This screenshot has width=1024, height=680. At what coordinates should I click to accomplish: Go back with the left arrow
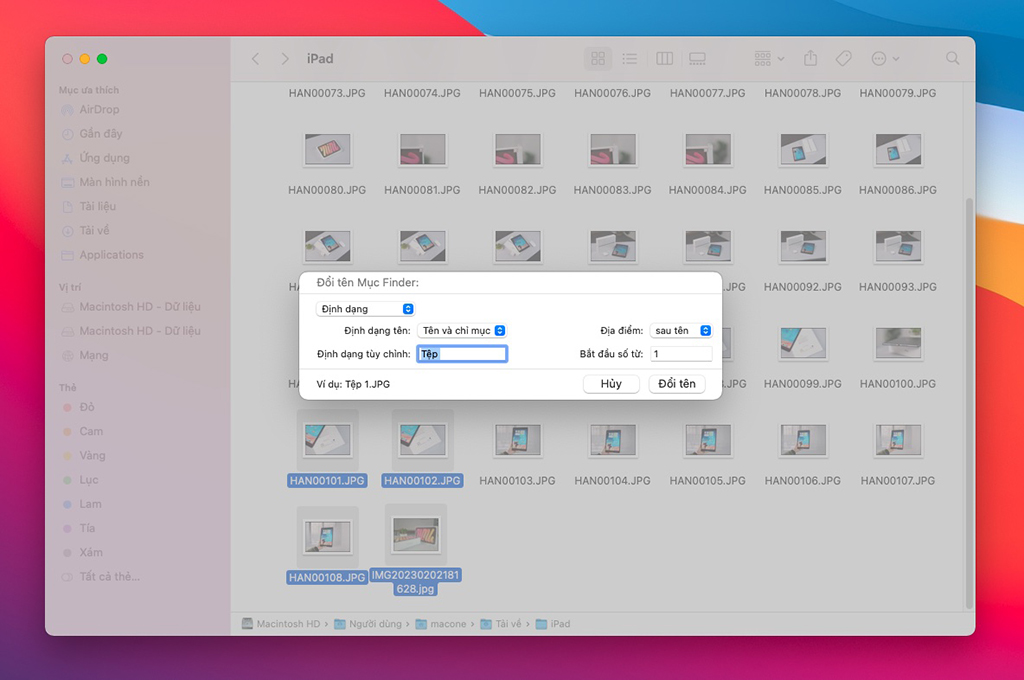256,59
